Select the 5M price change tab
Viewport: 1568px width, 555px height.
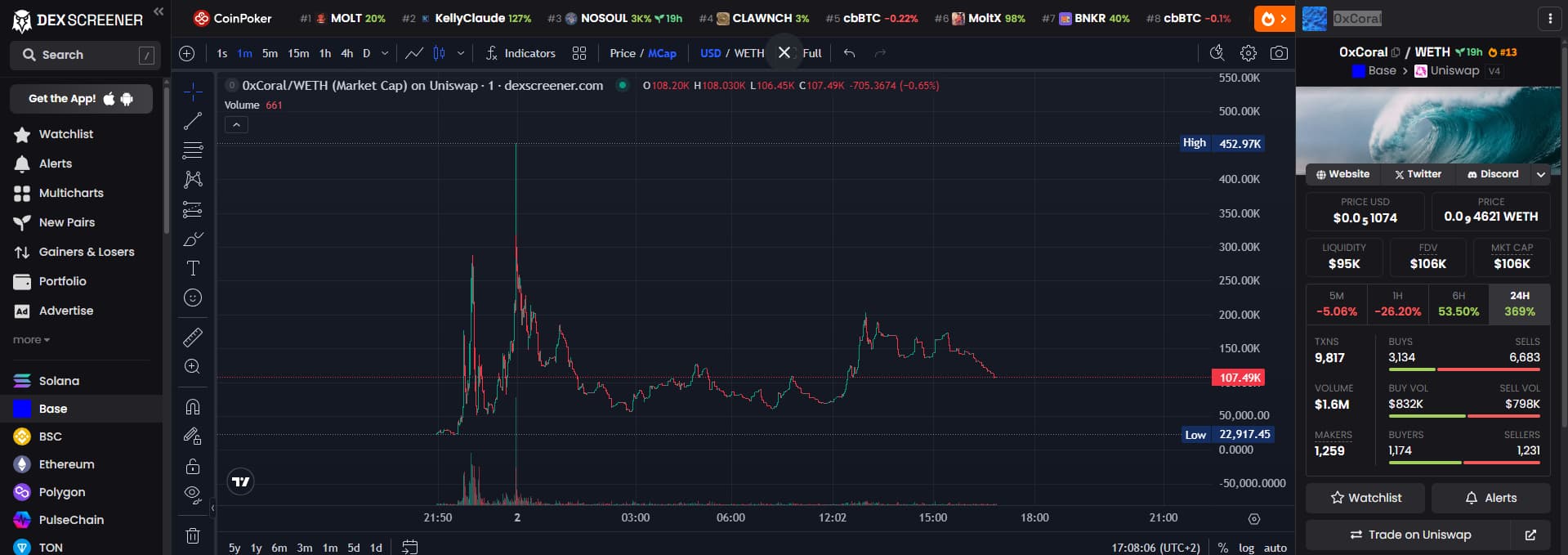[x=1337, y=304]
